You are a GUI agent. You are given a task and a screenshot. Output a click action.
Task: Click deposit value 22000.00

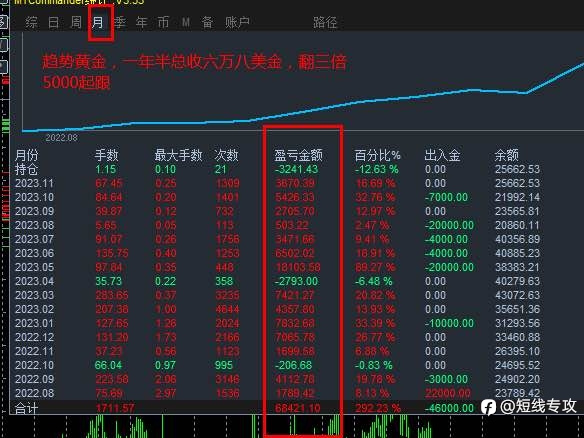pos(448,393)
